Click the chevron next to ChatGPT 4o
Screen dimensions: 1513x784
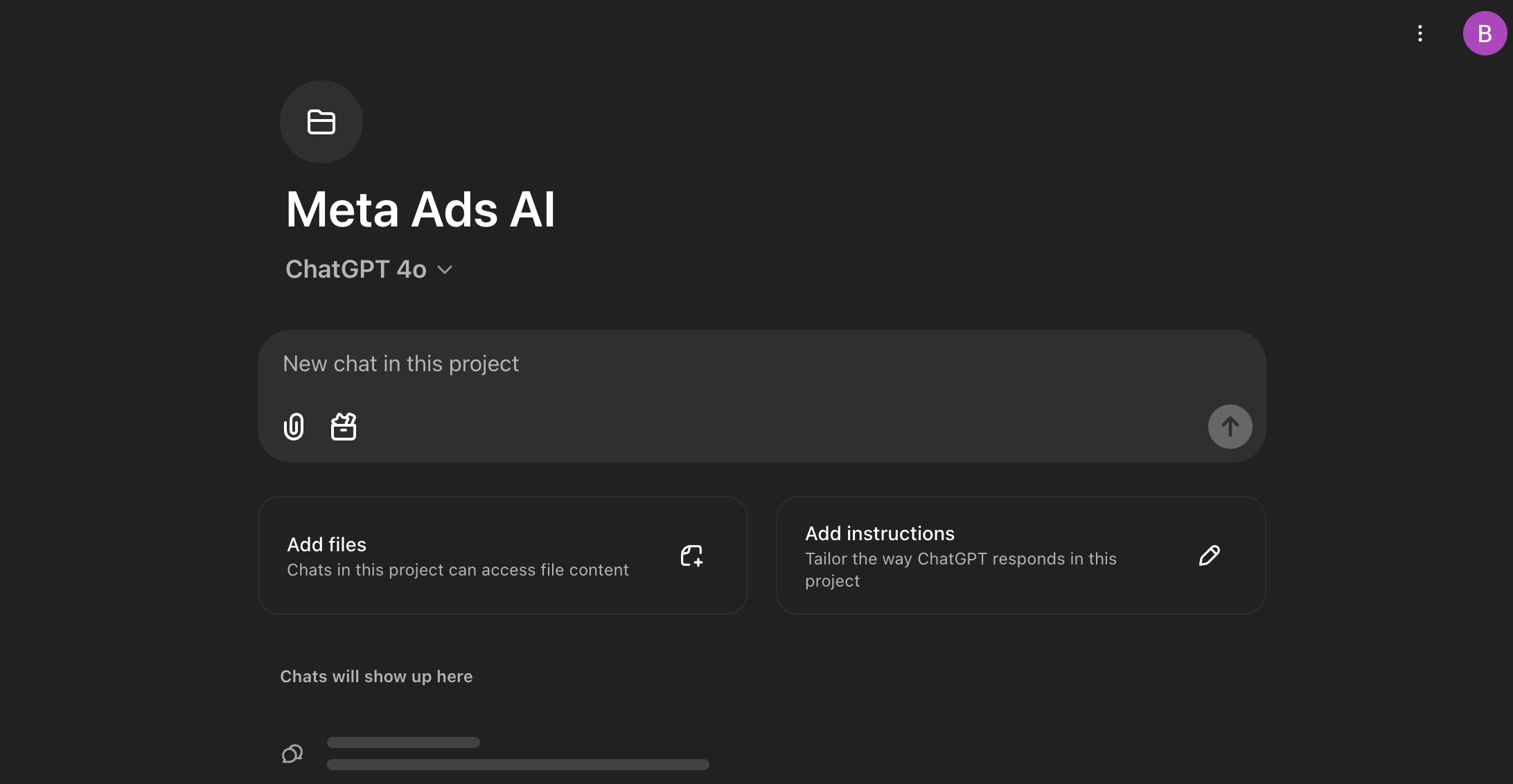(x=445, y=270)
